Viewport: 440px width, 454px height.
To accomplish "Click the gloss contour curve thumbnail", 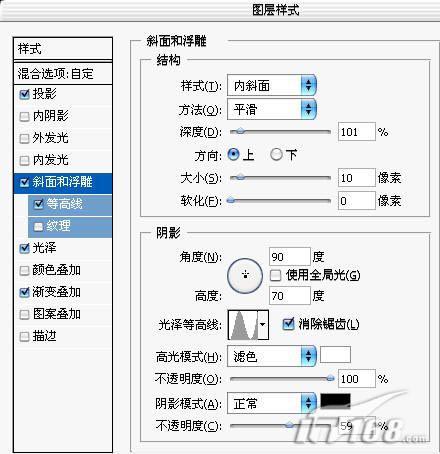I will 243,325.
